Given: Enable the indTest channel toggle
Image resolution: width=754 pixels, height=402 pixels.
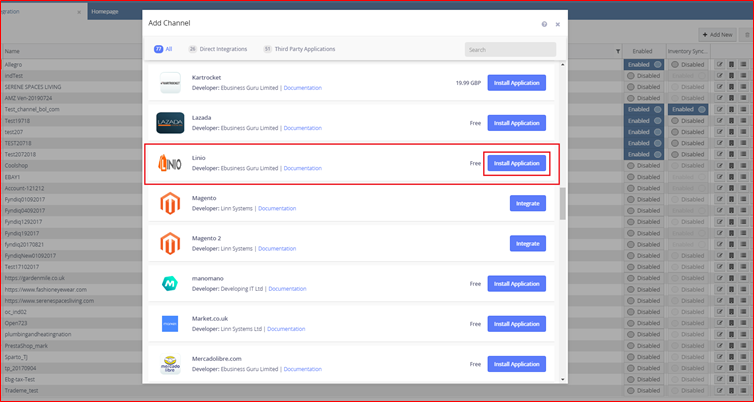Looking at the screenshot, I should [x=644, y=75].
